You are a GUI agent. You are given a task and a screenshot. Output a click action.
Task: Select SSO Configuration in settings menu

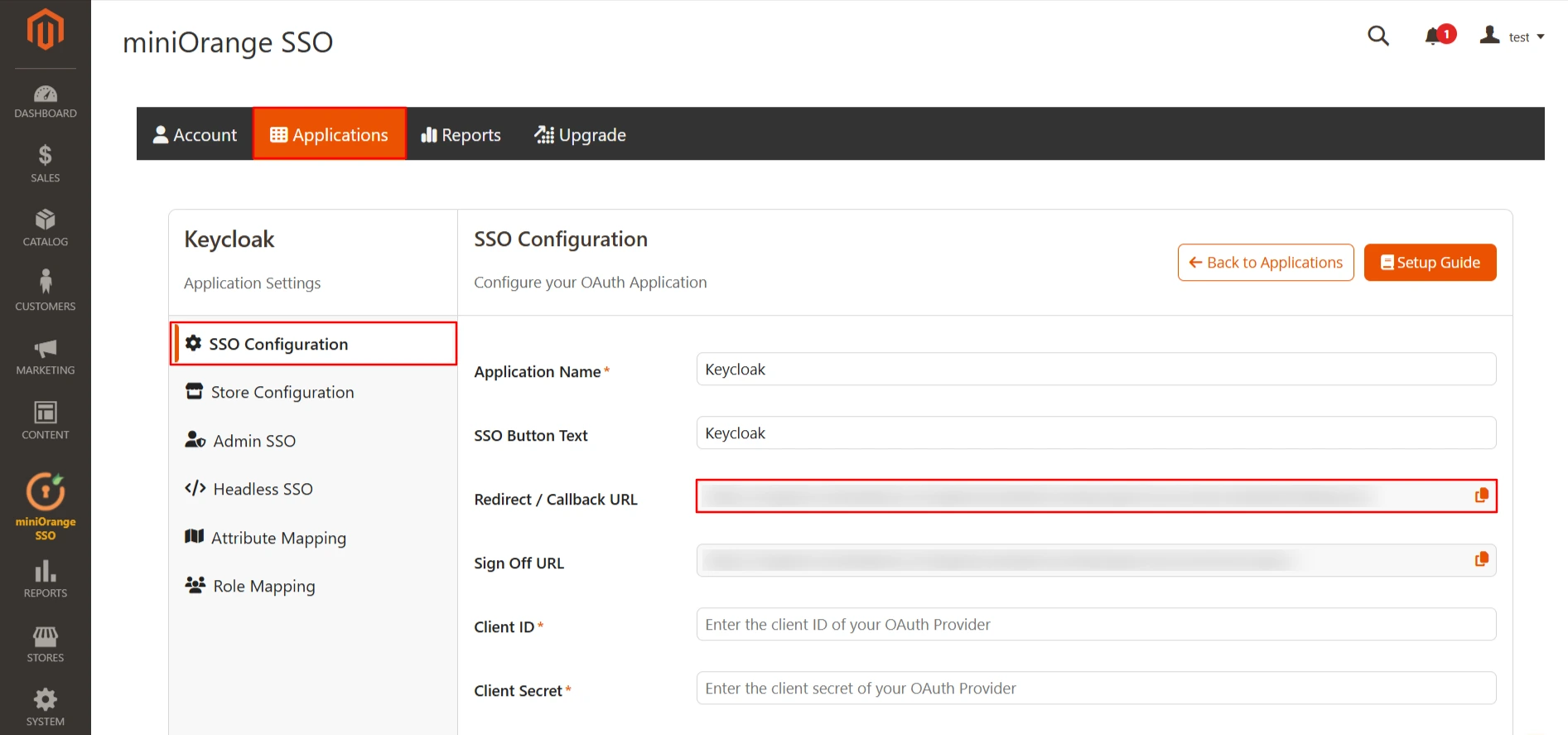(x=313, y=344)
